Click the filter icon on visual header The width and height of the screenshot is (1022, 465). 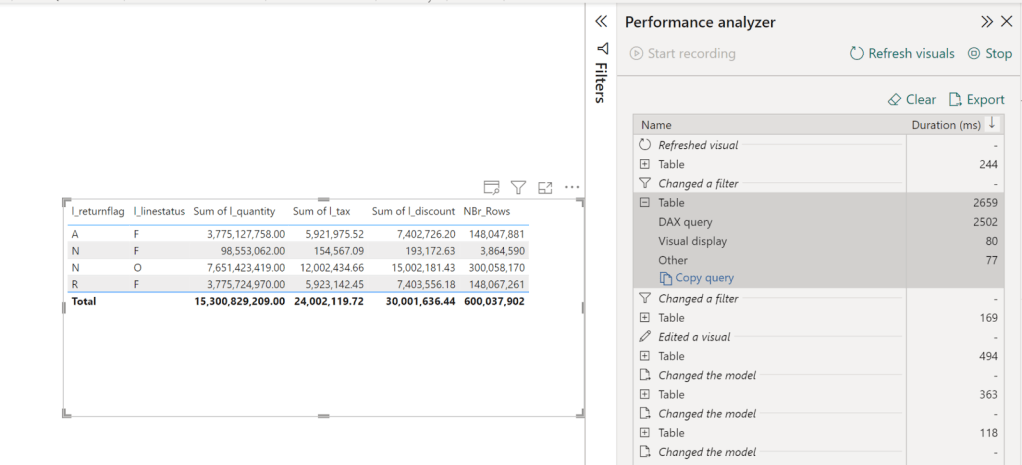(518, 187)
